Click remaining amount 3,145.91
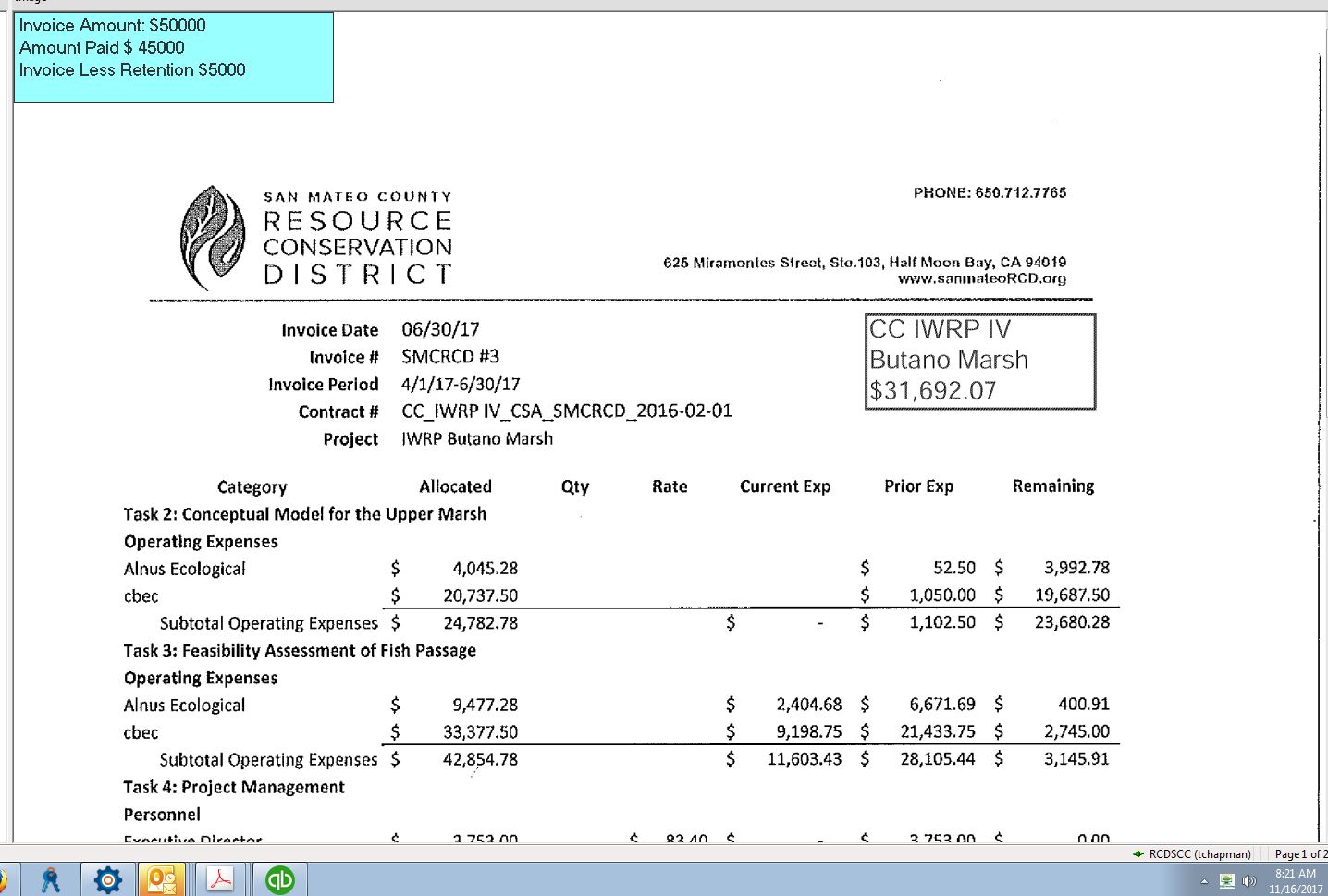 tap(1076, 759)
